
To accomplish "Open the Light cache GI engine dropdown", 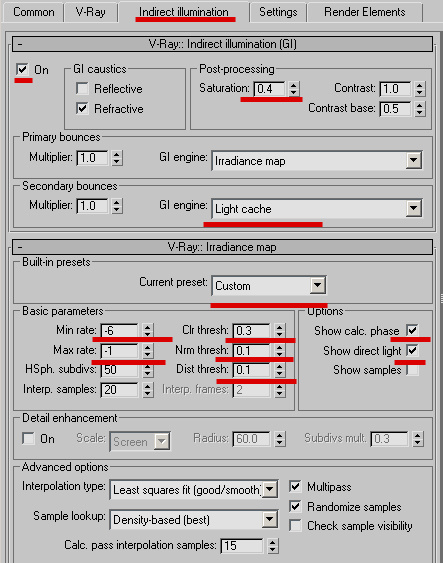I will click(317, 209).
